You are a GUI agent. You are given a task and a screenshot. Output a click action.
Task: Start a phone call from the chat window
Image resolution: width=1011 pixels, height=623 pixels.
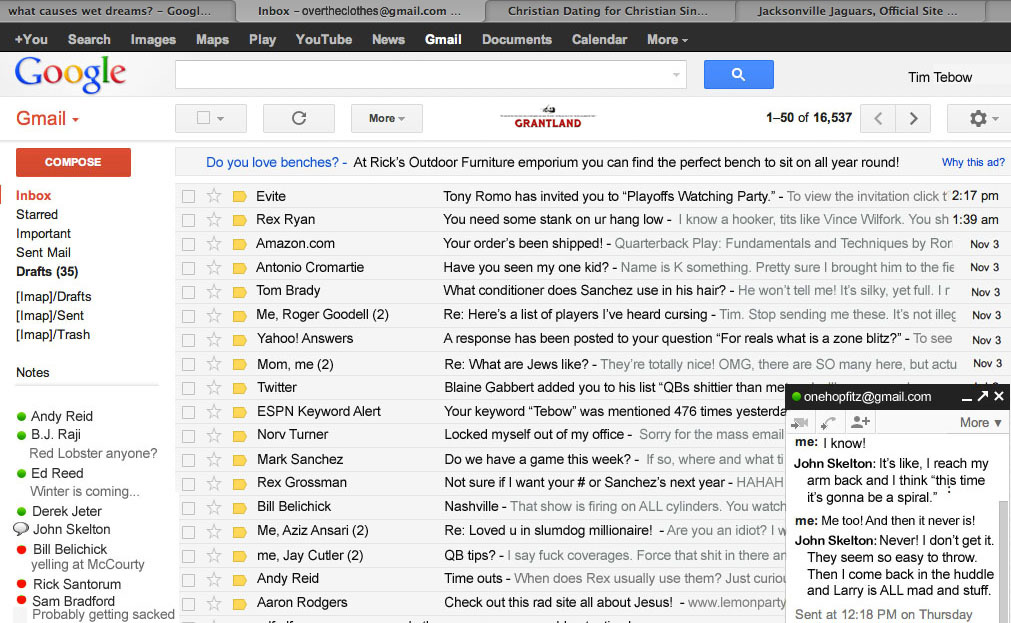[830, 422]
